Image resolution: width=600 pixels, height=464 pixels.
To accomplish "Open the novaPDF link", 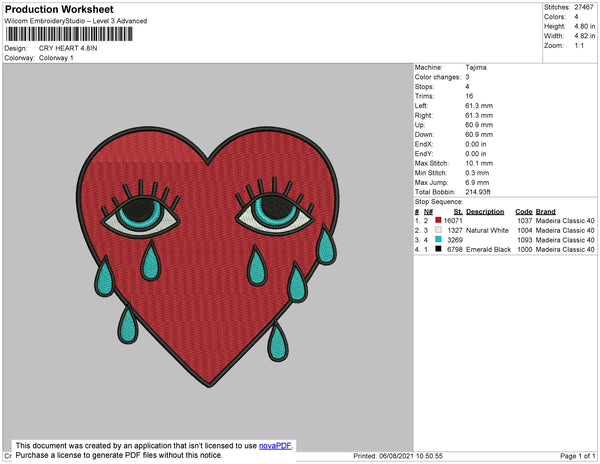I will (275, 446).
